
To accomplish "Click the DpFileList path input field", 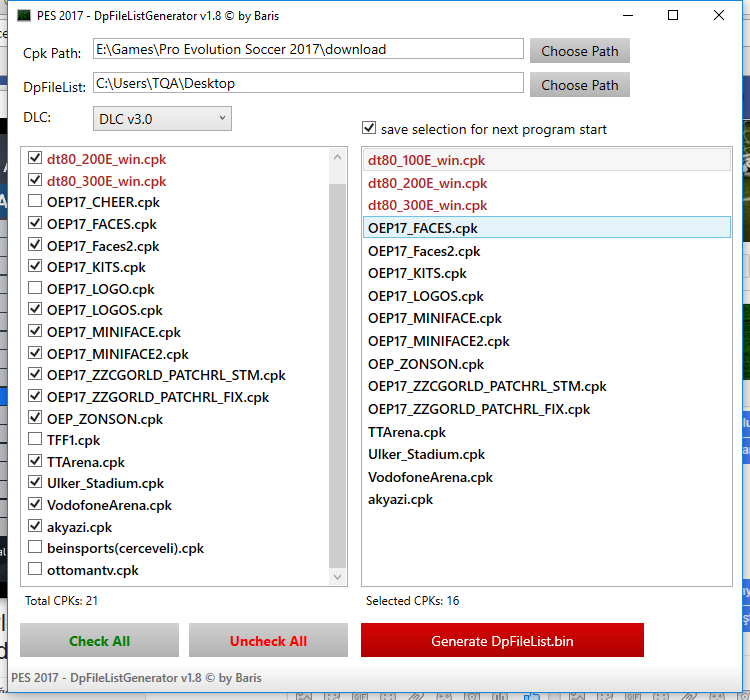I will point(308,83).
